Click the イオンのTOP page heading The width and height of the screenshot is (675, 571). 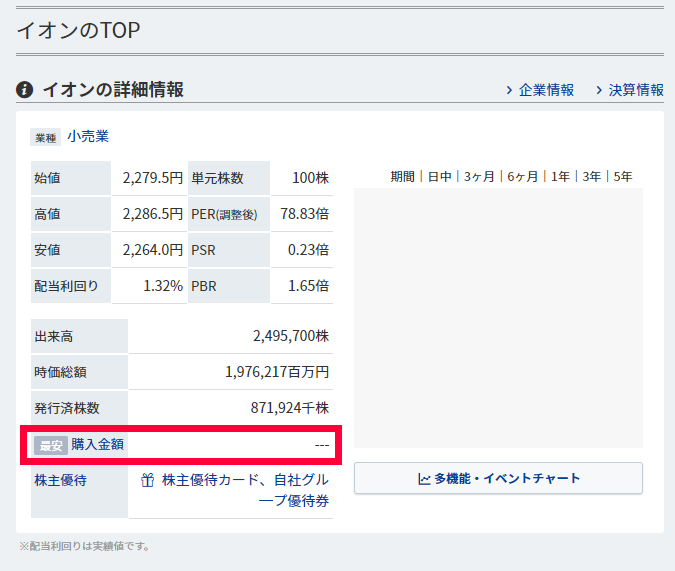78,30
